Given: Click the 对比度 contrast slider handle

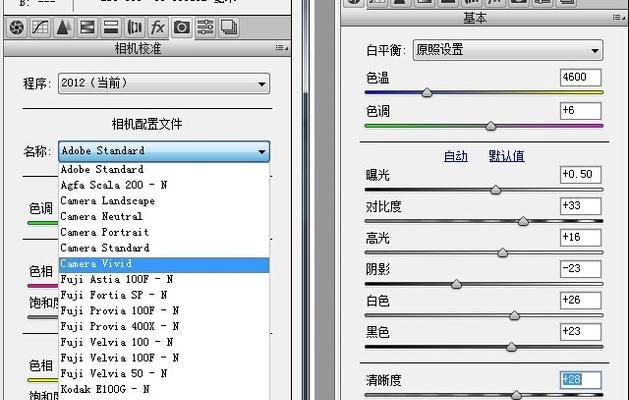Looking at the screenshot, I should coord(523,221).
